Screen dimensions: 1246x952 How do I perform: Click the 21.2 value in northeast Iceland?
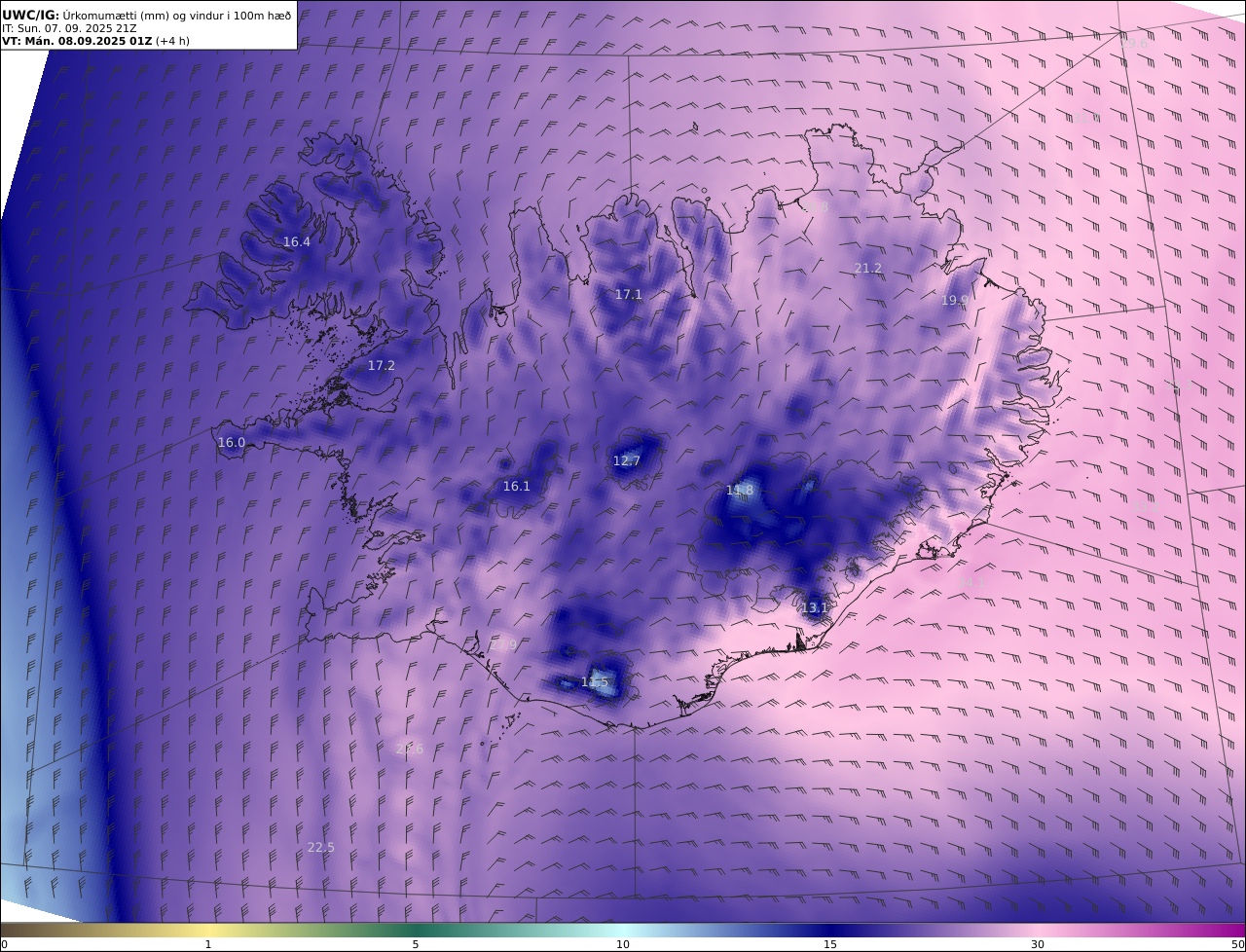point(868,268)
